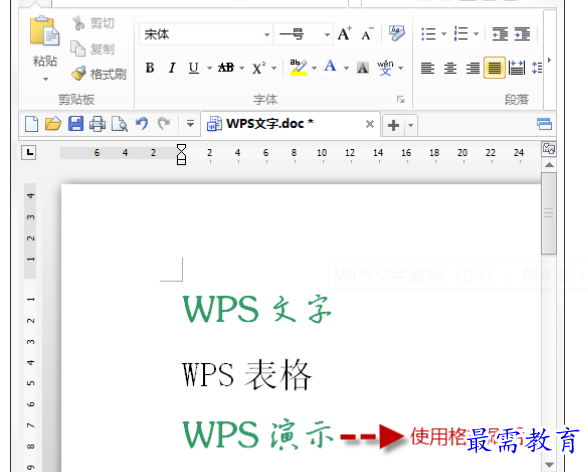The width and height of the screenshot is (588, 472).
Task: Click the print preview icon
Action: click(x=119, y=124)
